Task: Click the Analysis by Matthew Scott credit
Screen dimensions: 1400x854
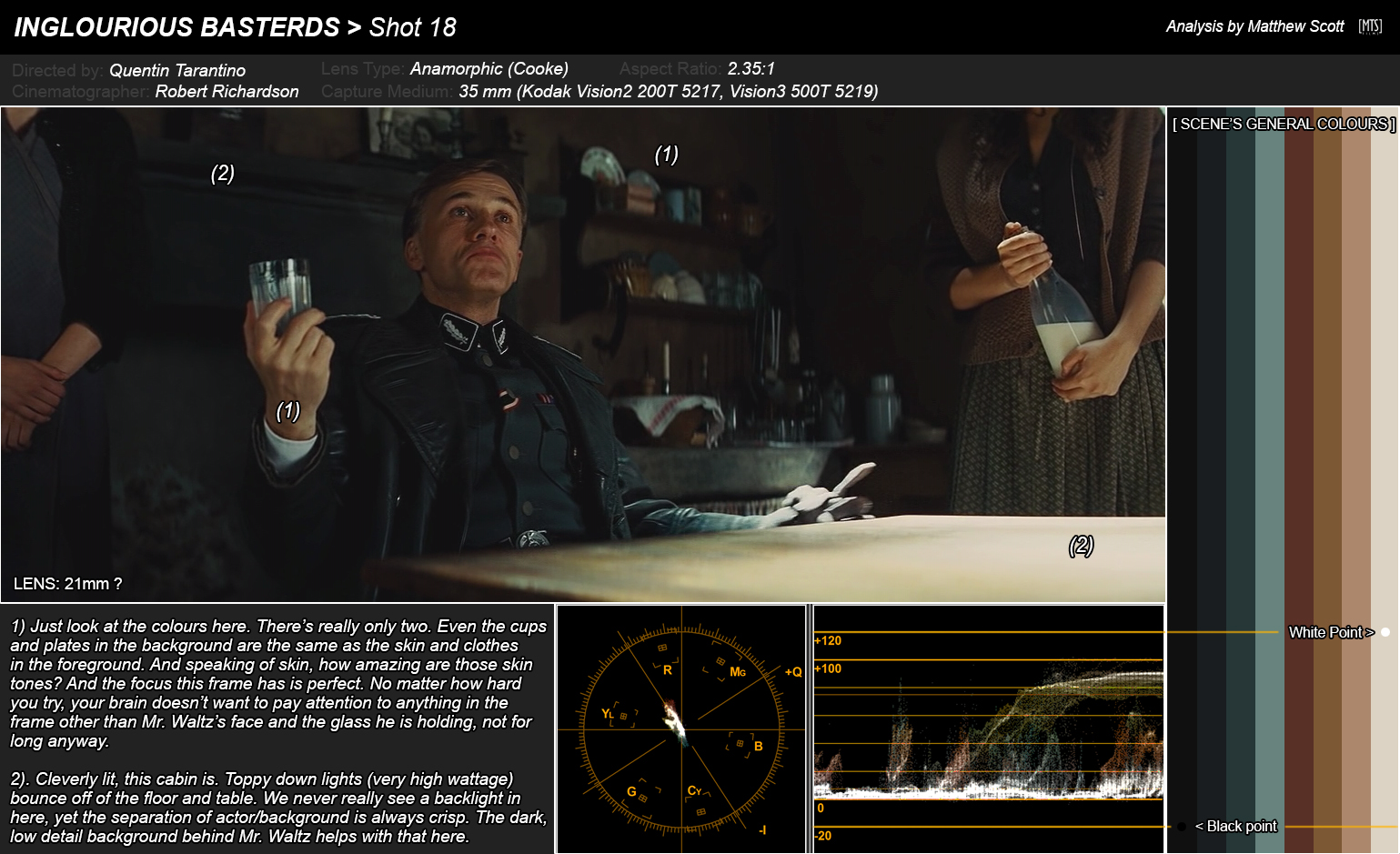Action: 1254,26
